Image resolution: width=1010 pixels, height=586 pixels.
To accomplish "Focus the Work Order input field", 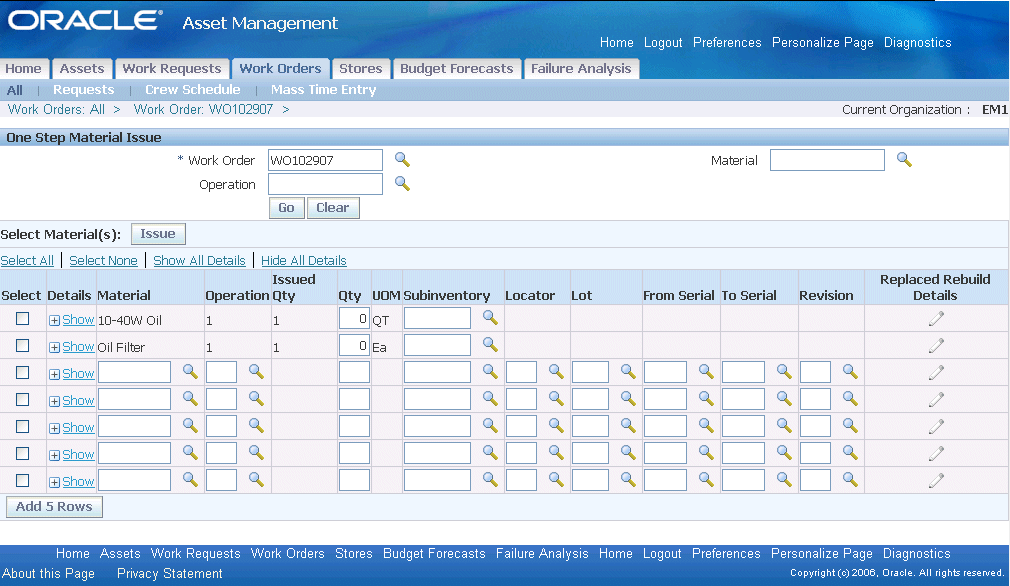I will coord(325,160).
